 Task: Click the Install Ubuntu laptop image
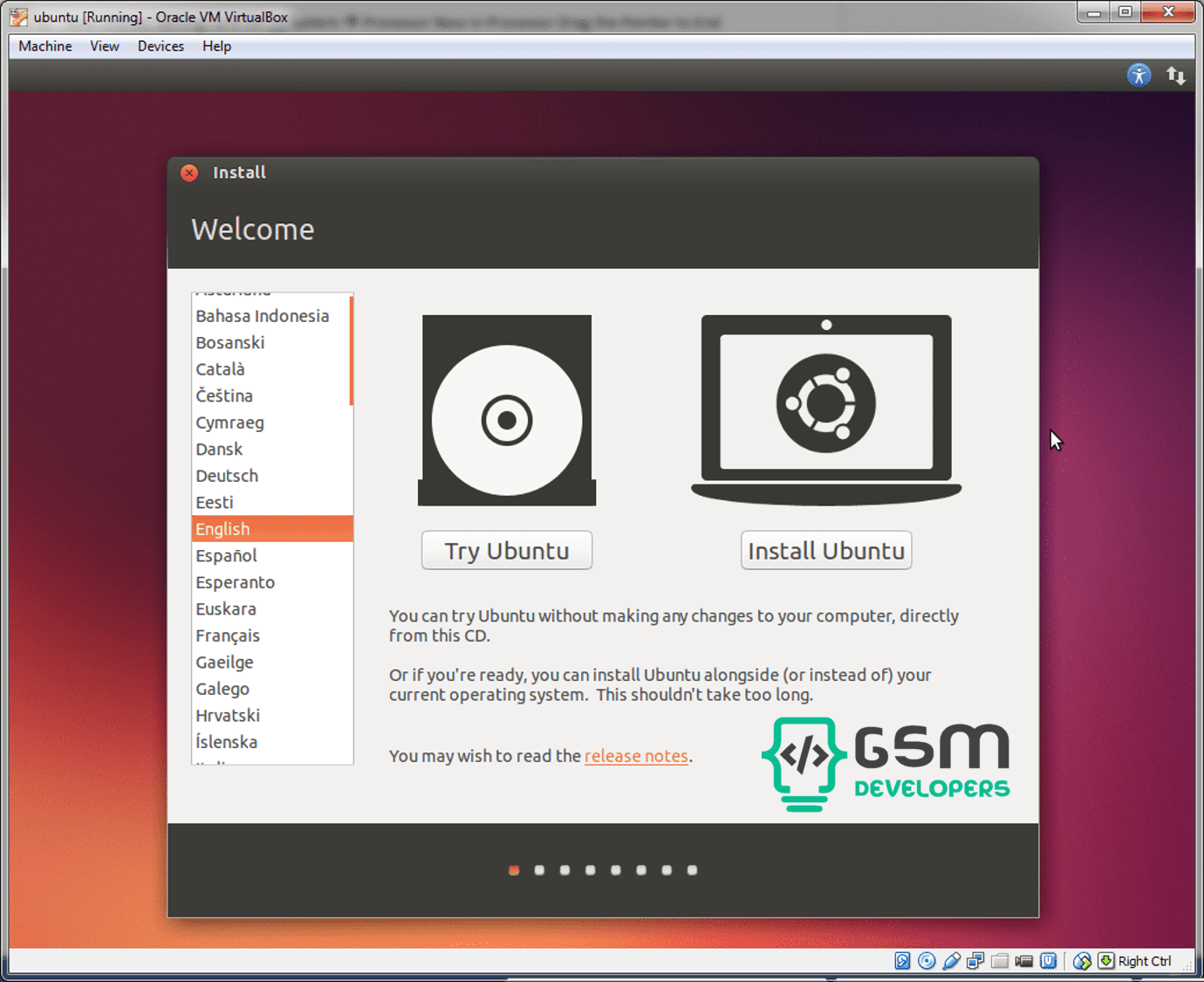(826, 410)
